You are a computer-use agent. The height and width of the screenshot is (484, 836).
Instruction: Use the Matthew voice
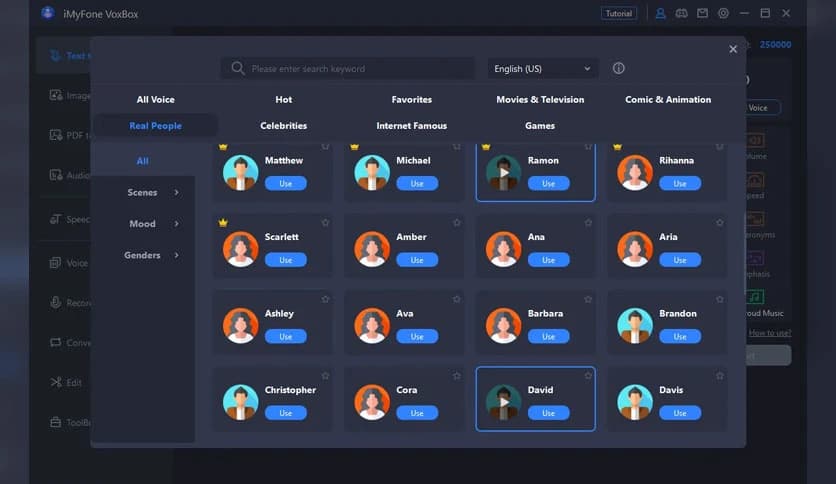coord(286,183)
